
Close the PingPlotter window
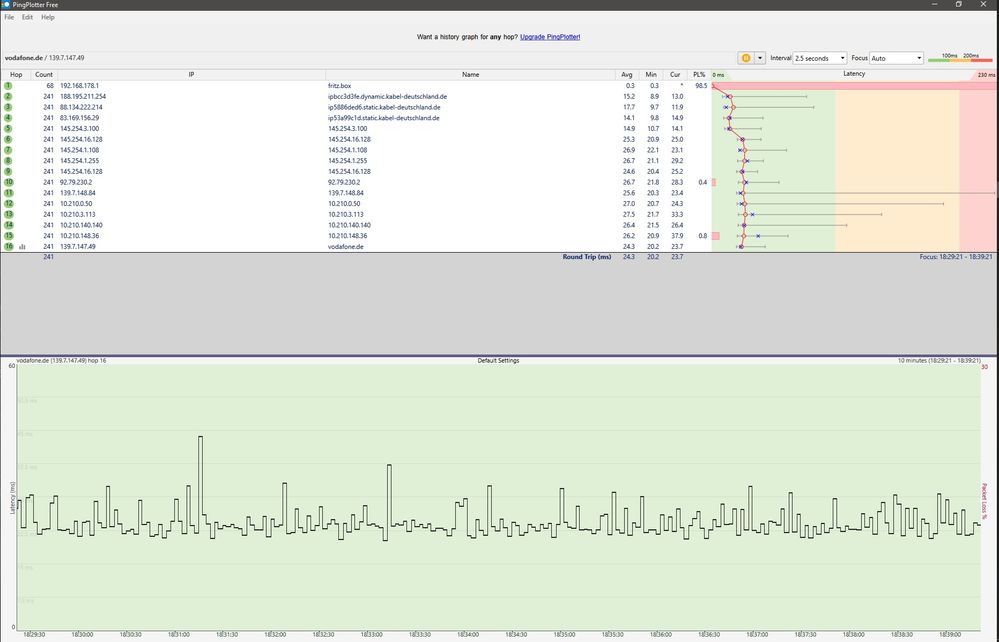(x=983, y=4)
